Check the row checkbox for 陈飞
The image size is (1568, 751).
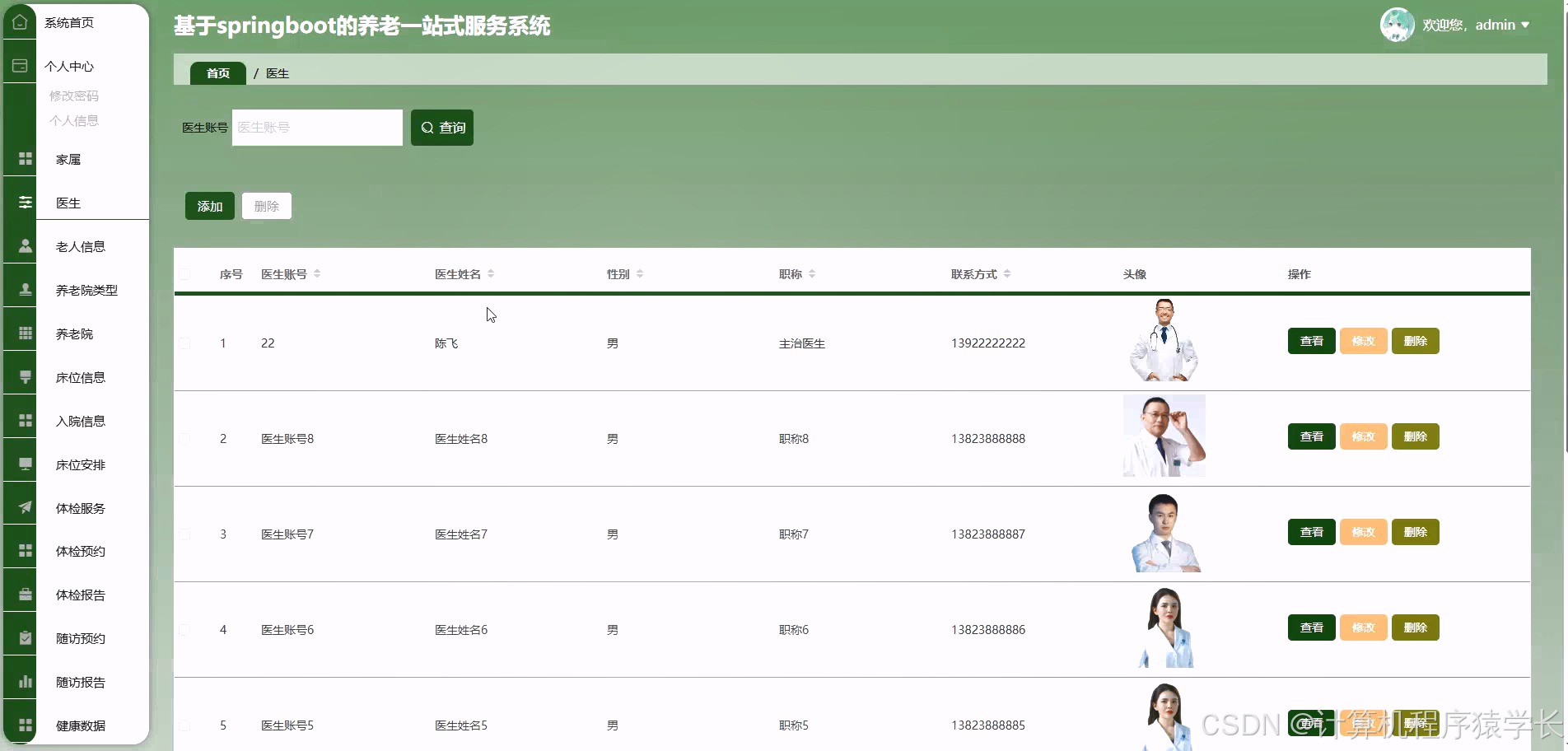(184, 343)
